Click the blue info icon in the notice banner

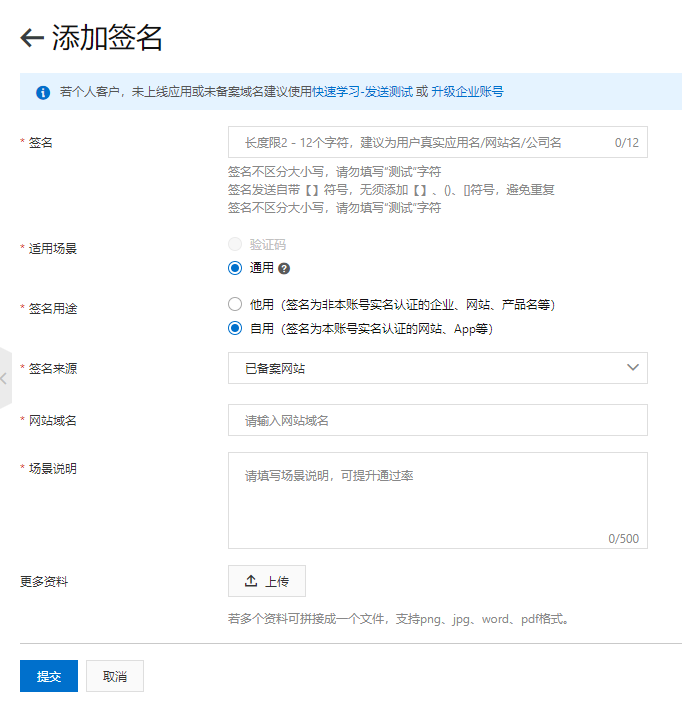point(43,92)
